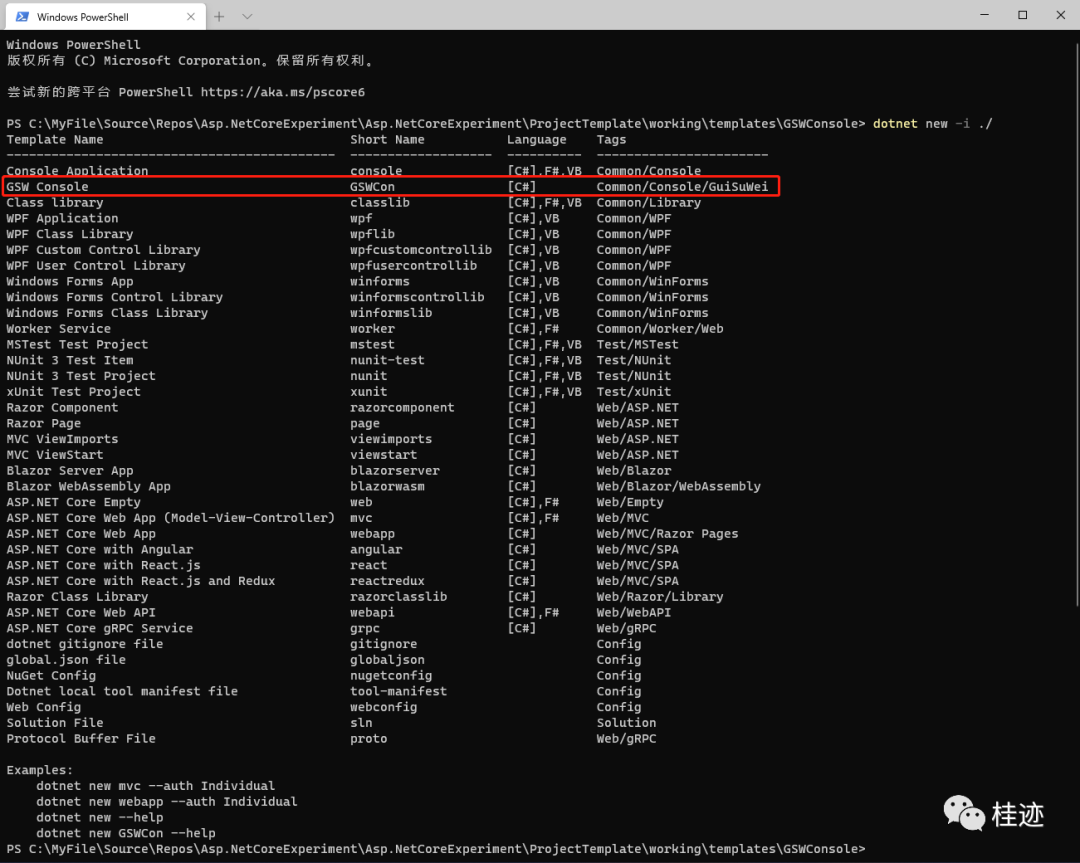Open the https://aka.ms/pscore6 link
1080x863 pixels.
pyautogui.click(x=282, y=92)
